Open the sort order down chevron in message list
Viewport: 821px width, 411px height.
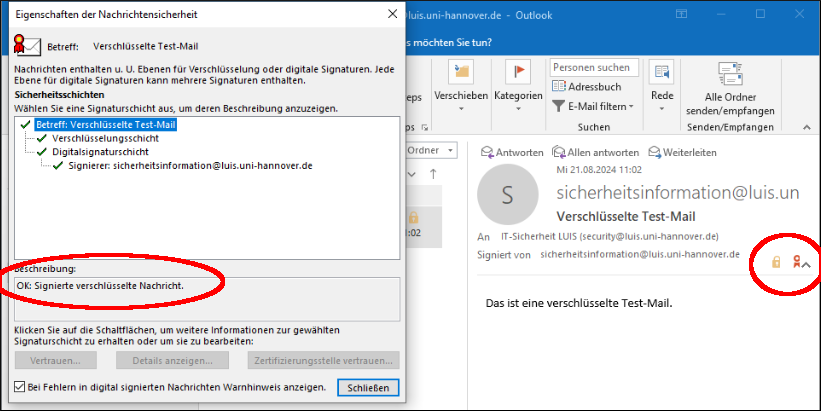click(412, 174)
